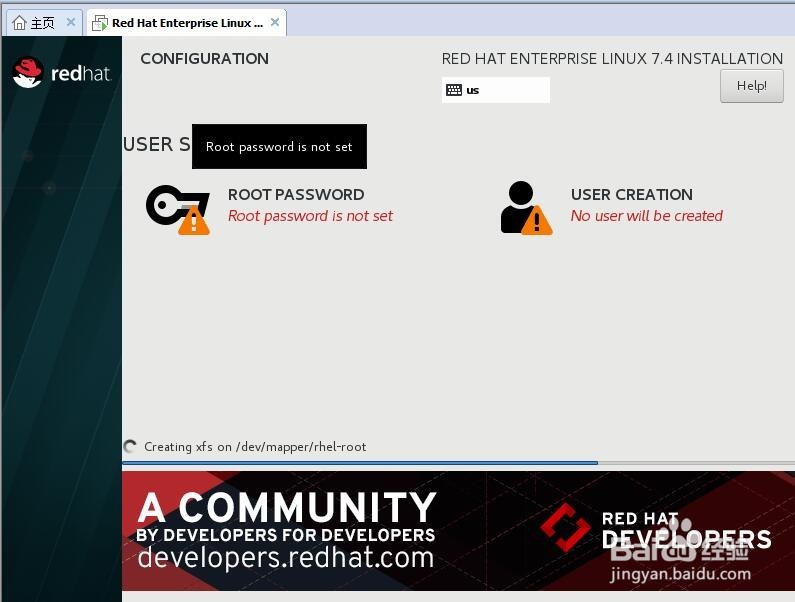
Task: Select the Red Hat Enterprise Linux tab
Action: tap(186, 23)
